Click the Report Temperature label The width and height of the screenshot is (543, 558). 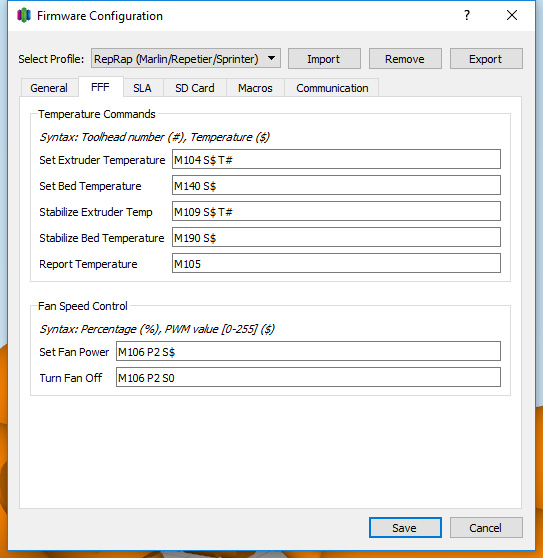pyautogui.click(x=88, y=264)
